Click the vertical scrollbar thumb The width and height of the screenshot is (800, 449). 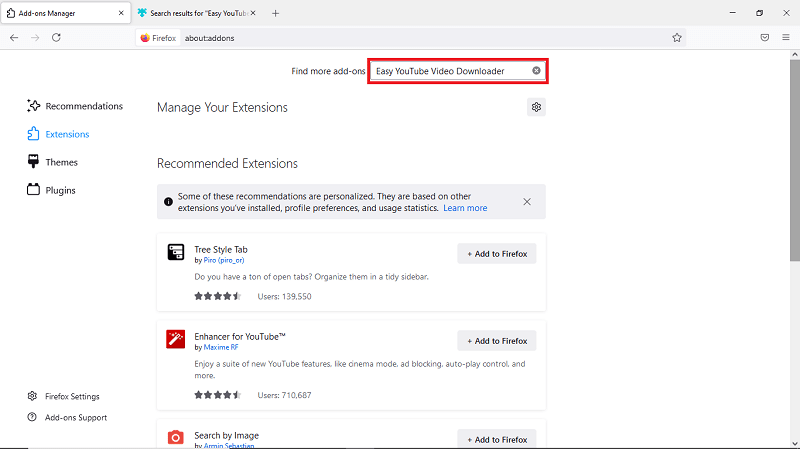(x=795, y=161)
